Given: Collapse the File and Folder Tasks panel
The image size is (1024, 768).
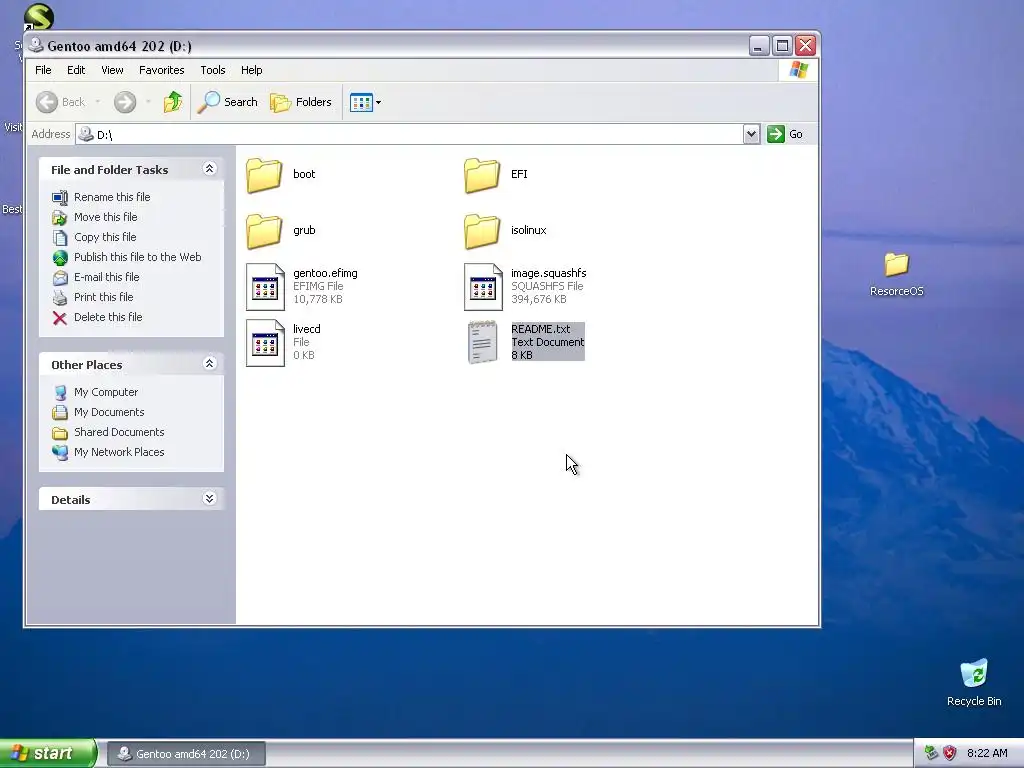Looking at the screenshot, I should click(x=210, y=169).
